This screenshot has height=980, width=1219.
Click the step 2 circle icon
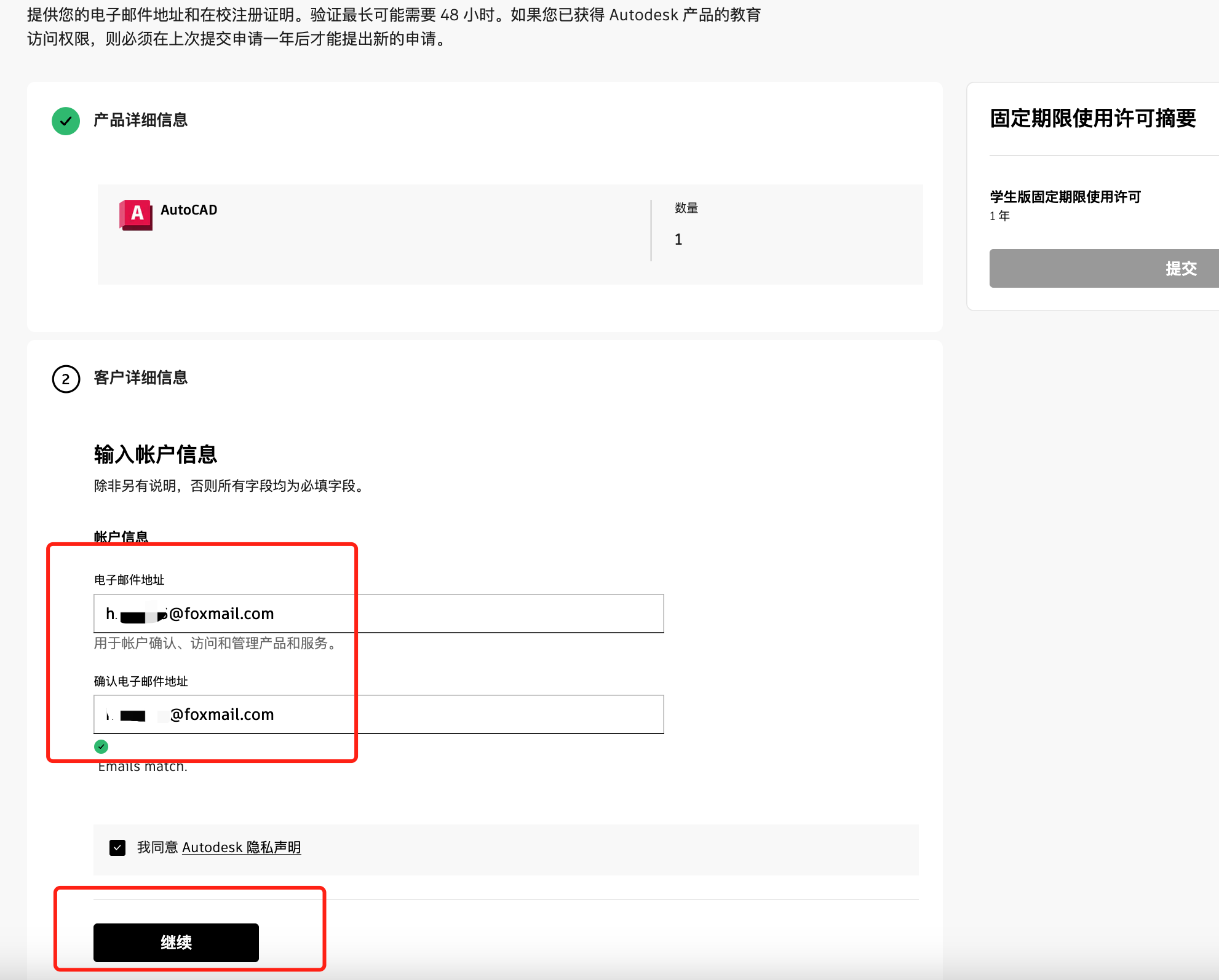(66, 379)
